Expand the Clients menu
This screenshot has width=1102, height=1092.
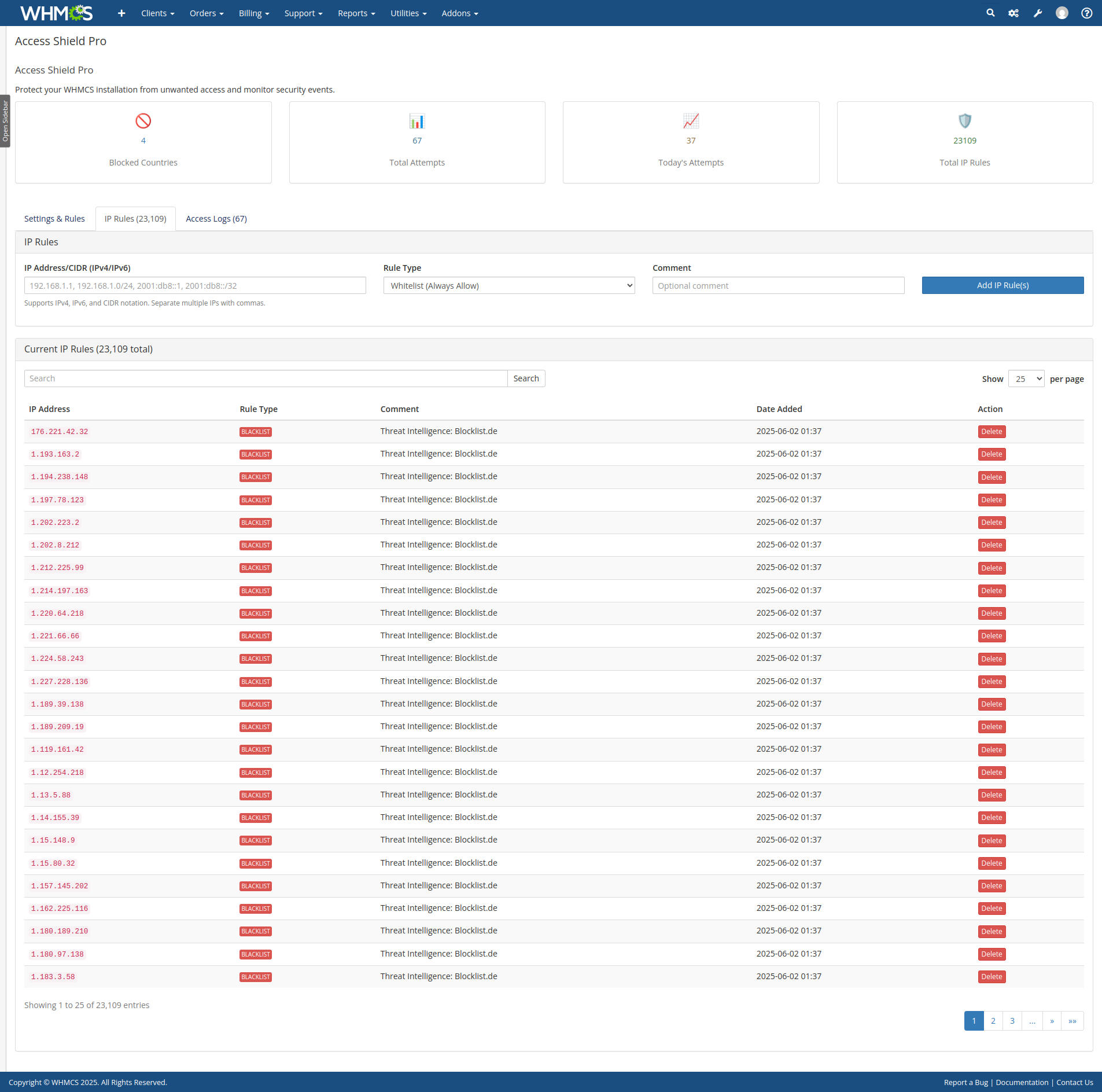(158, 13)
